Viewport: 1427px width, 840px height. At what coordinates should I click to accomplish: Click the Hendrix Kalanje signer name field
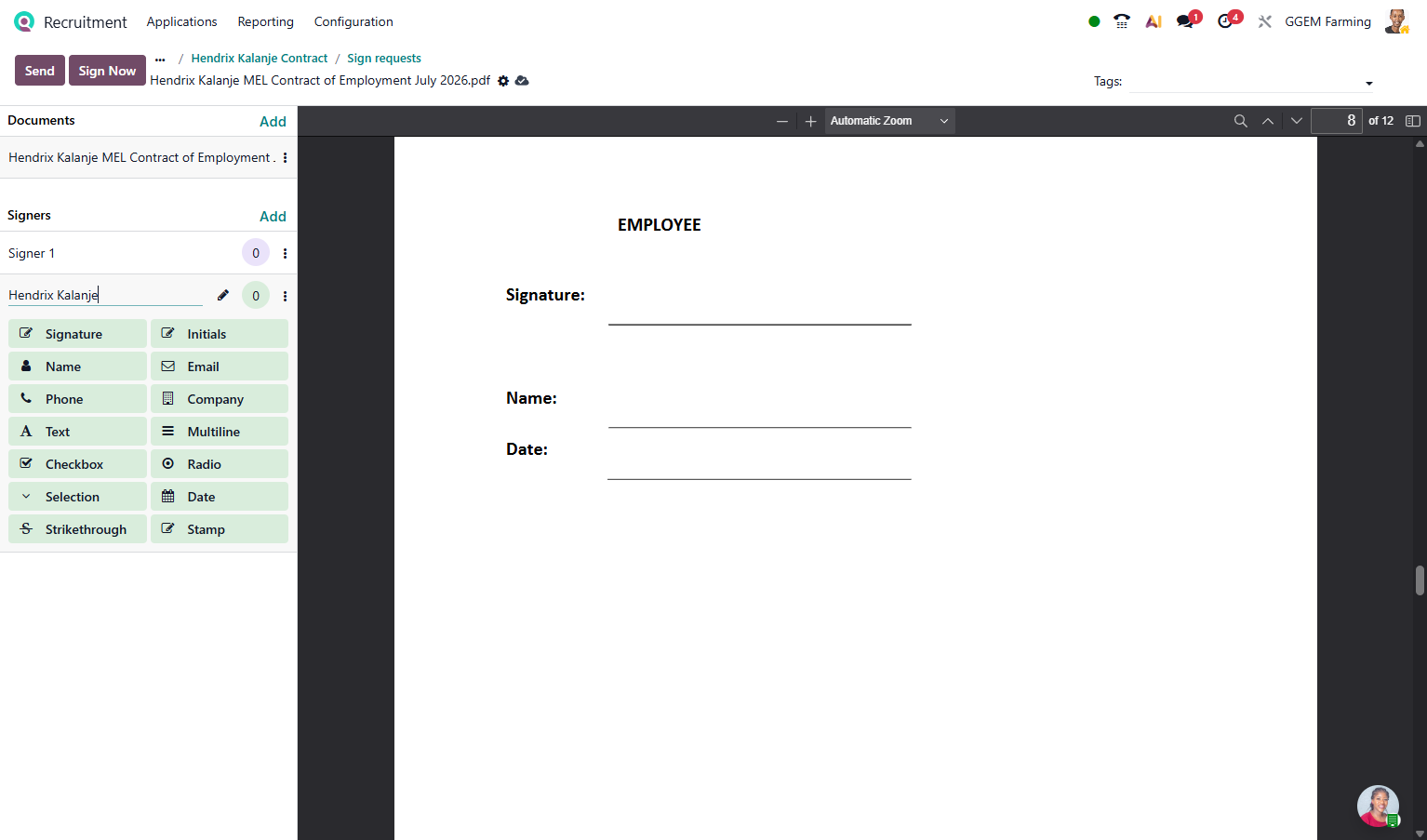(105, 295)
